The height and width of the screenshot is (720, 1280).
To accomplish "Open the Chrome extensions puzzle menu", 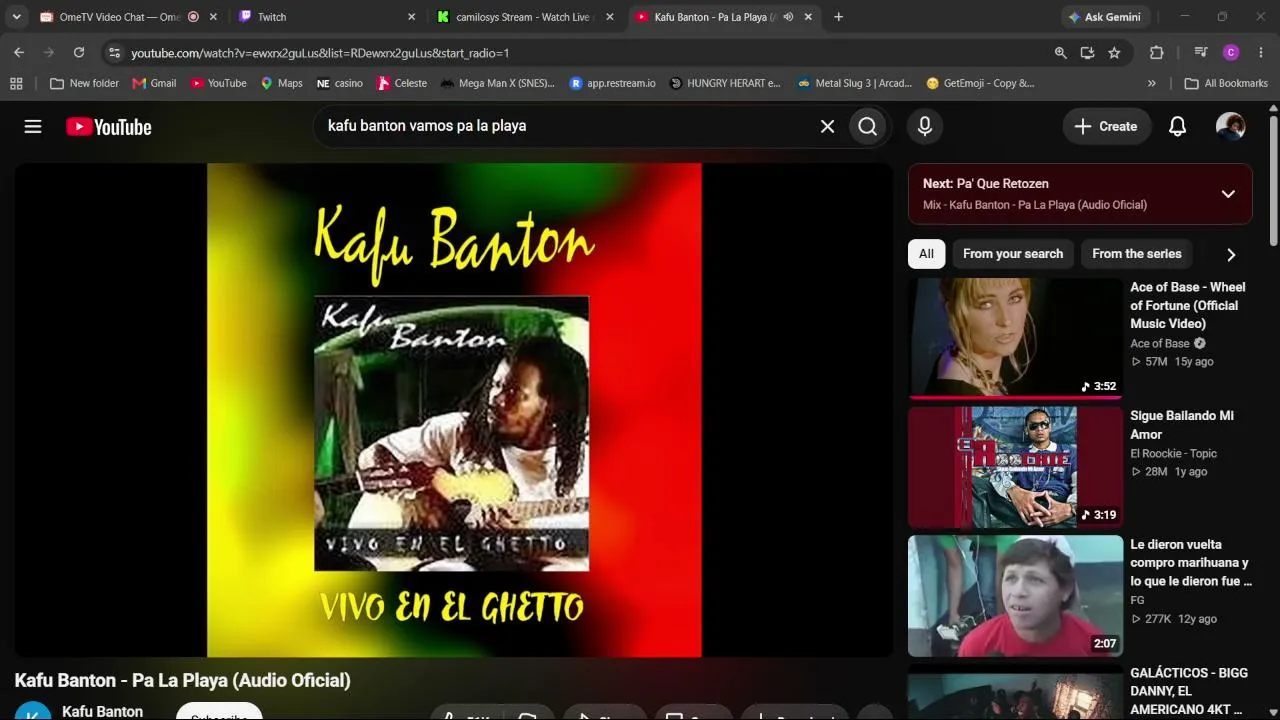I will (1157, 53).
